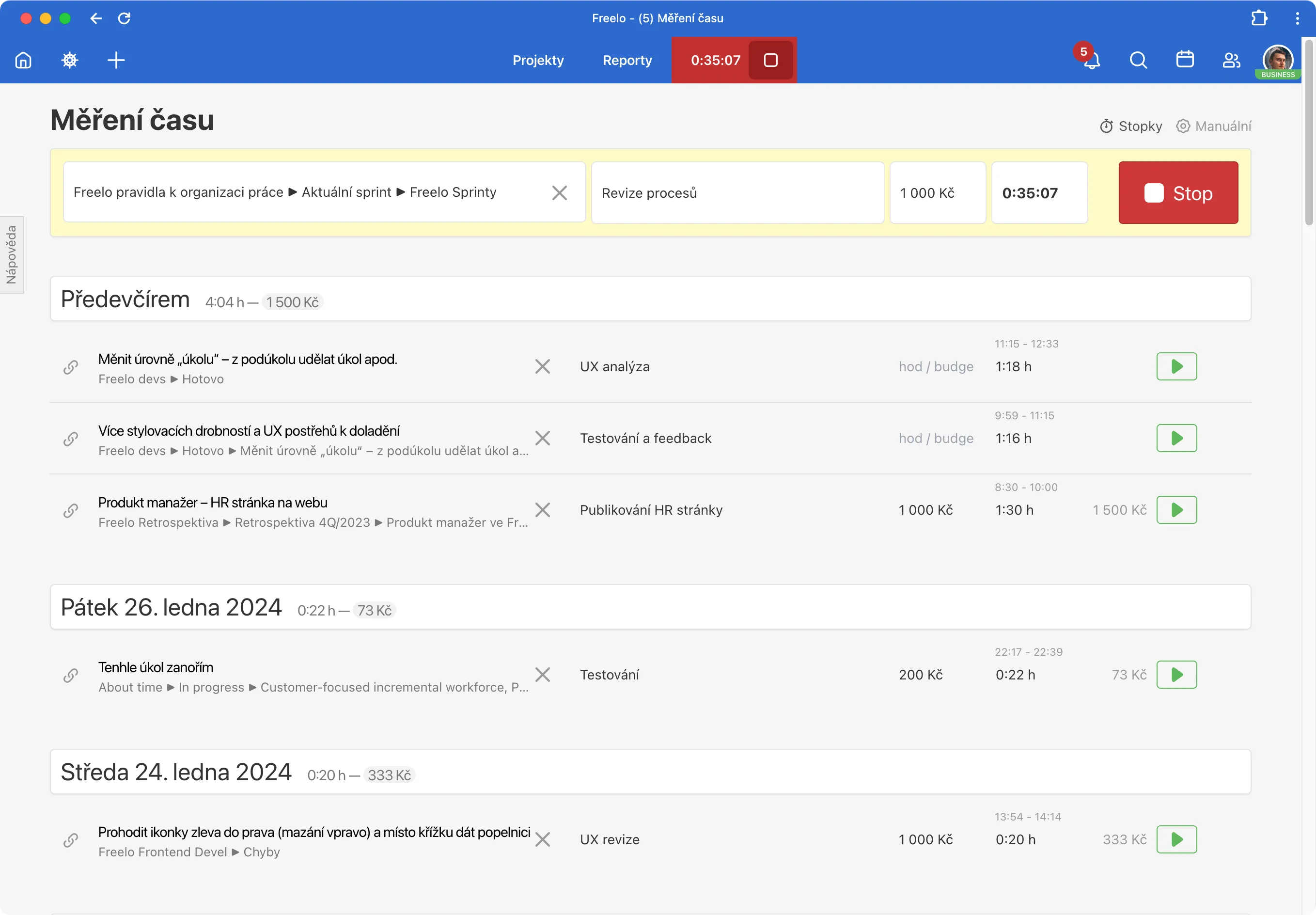Click the 22:17 - 22:39 time range
This screenshot has width=1316, height=915.
pos(1029,652)
